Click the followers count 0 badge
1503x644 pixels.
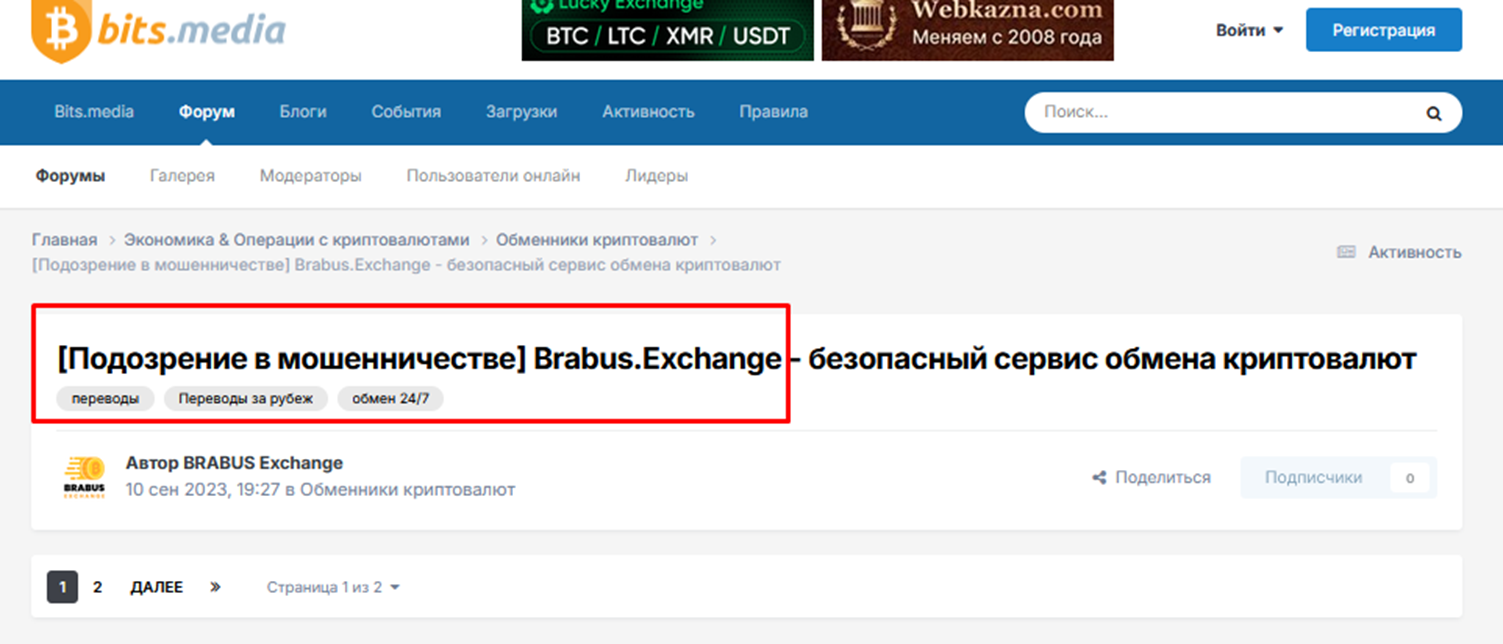(1410, 478)
